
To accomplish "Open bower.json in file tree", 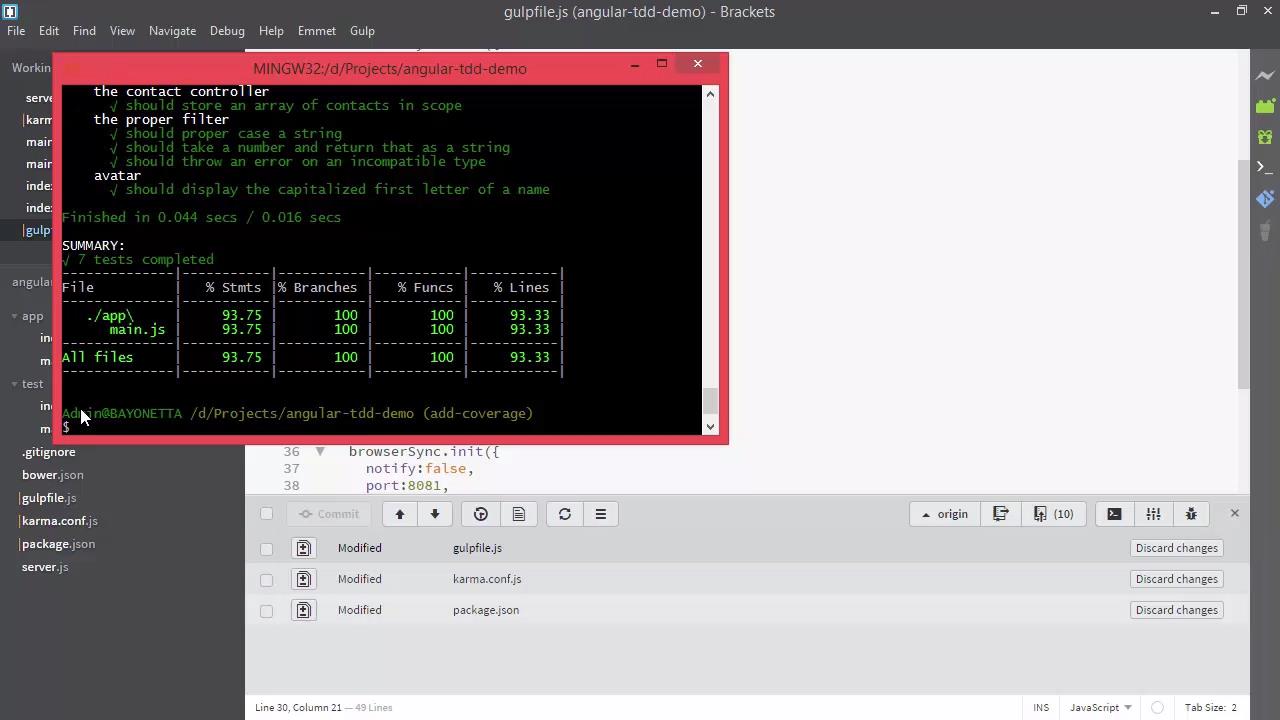I will click(x=53, y=475).
